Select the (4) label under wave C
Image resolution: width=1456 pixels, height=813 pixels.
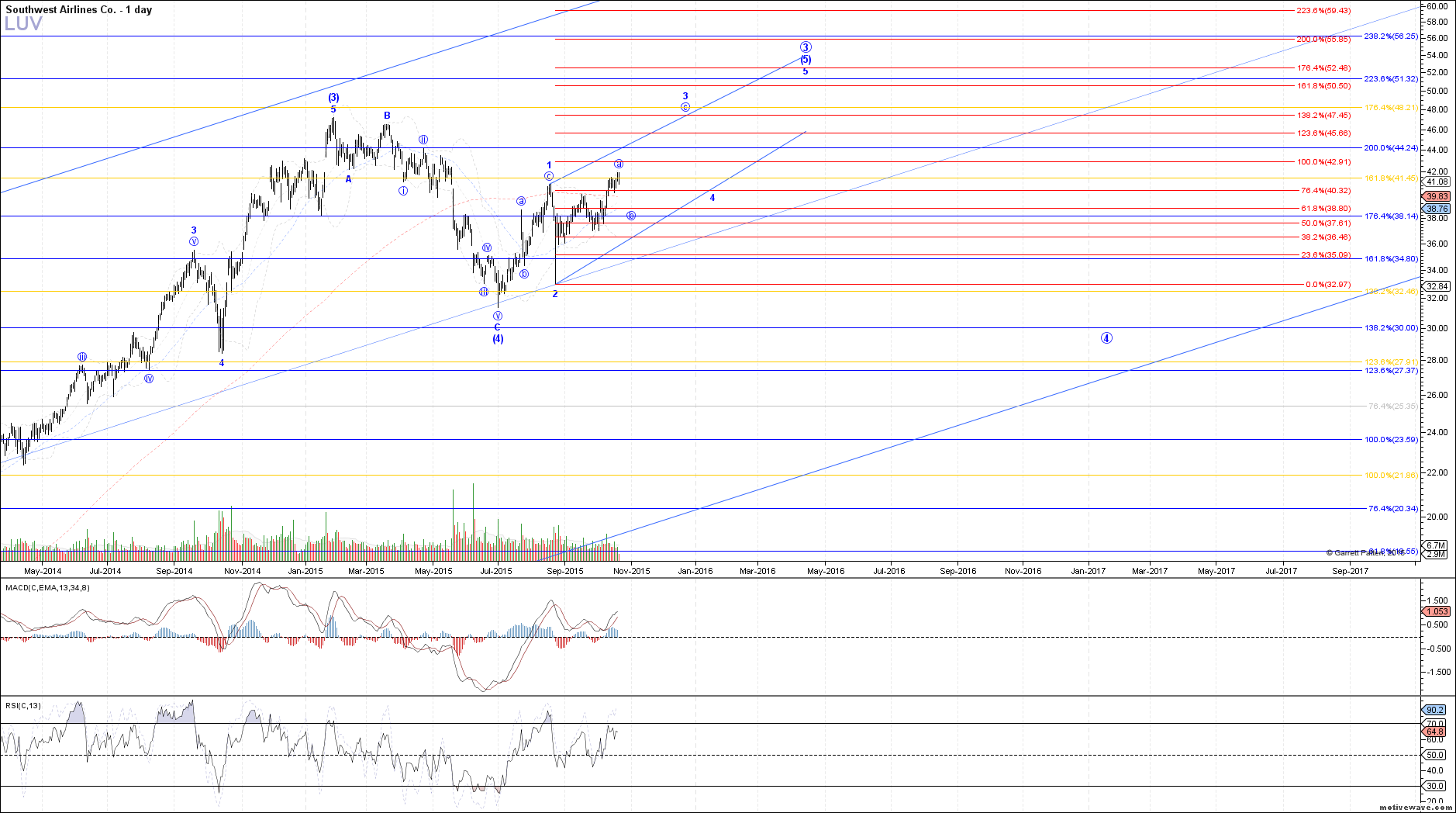498,339
